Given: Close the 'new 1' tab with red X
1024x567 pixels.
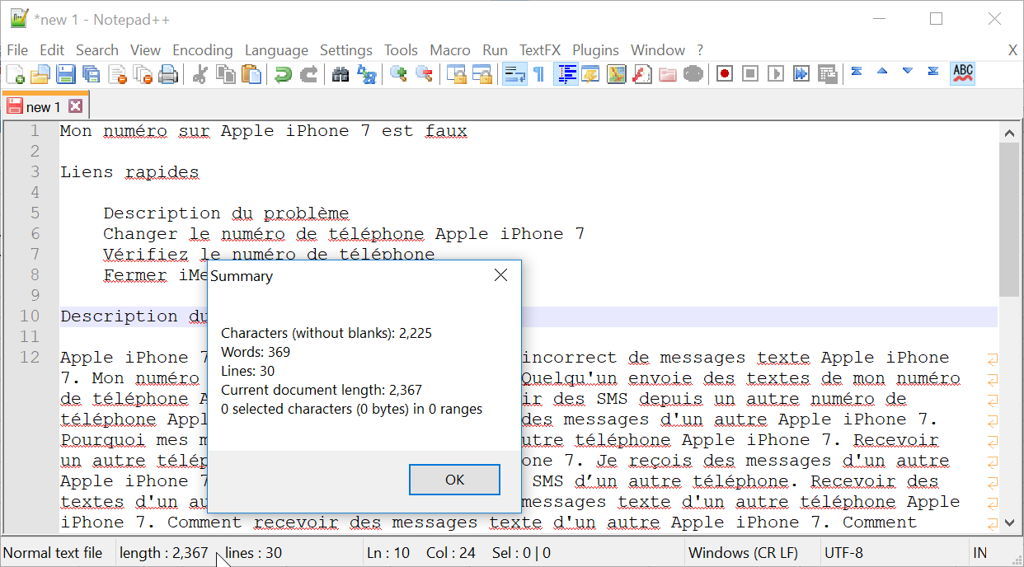Looking at the screenshot, I should (x=76, y=106).
